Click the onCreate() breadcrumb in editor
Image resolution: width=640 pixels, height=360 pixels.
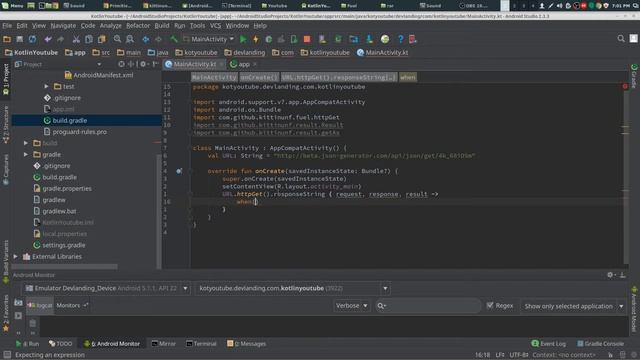259,77
